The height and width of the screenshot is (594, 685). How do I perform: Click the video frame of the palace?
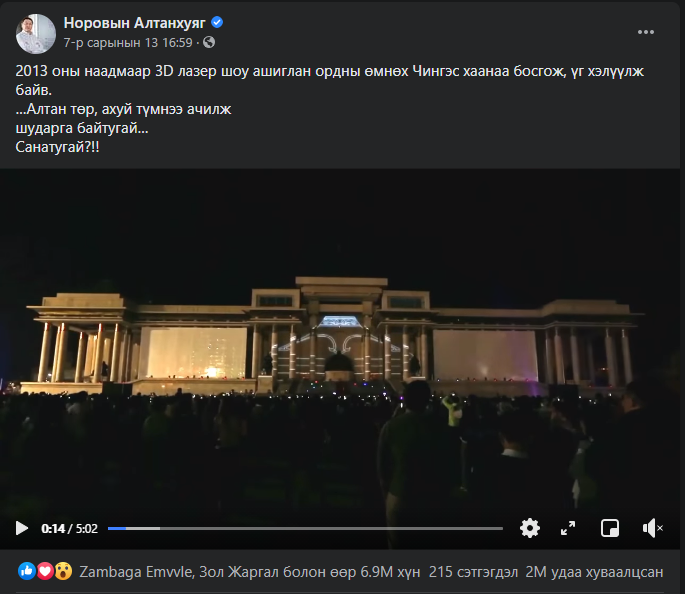tap(340, 341)
